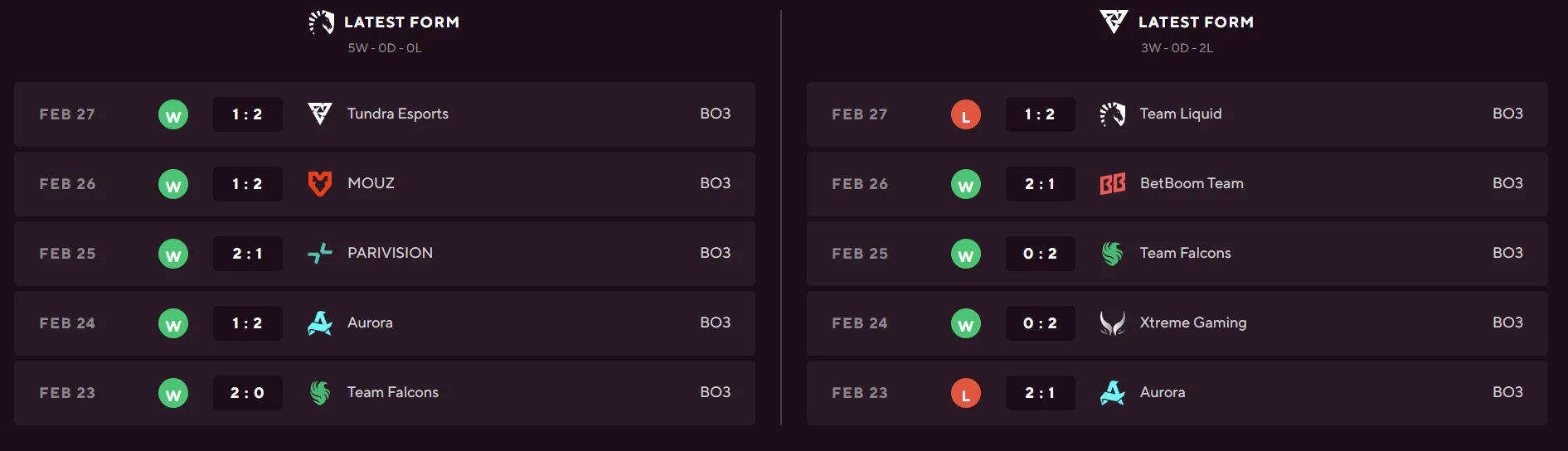Open the Xtreme Gaming team link
The height and width of the screenshot is (451, 1568).
point(1192,322)
